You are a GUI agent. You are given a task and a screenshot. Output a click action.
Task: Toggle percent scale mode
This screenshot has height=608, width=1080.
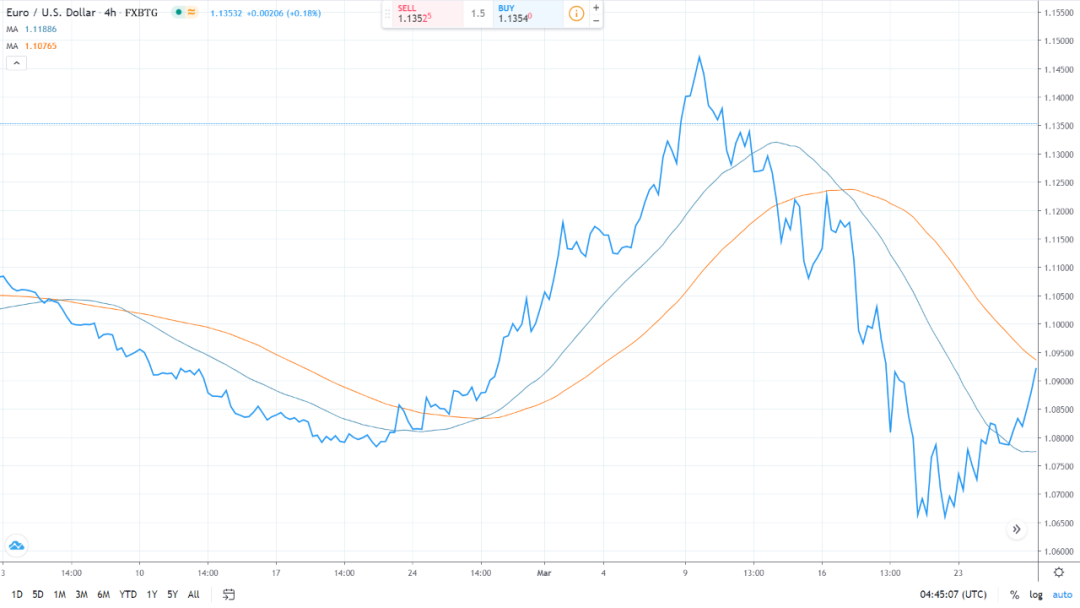[1014, 594]
